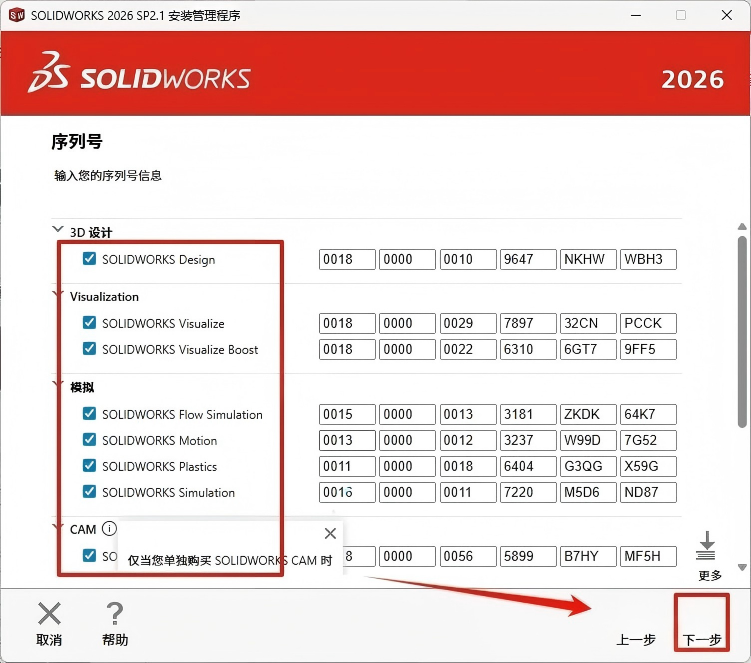
Task: Click Design serial field containing 0010
Action: [x=468, y=259]
